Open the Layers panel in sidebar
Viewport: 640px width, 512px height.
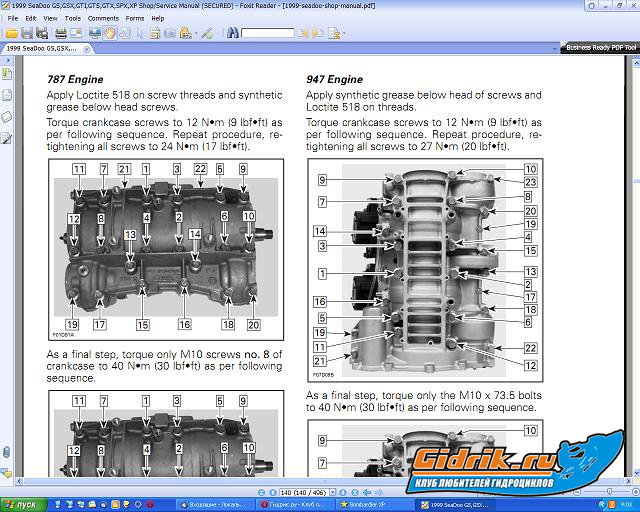point(6,116)
